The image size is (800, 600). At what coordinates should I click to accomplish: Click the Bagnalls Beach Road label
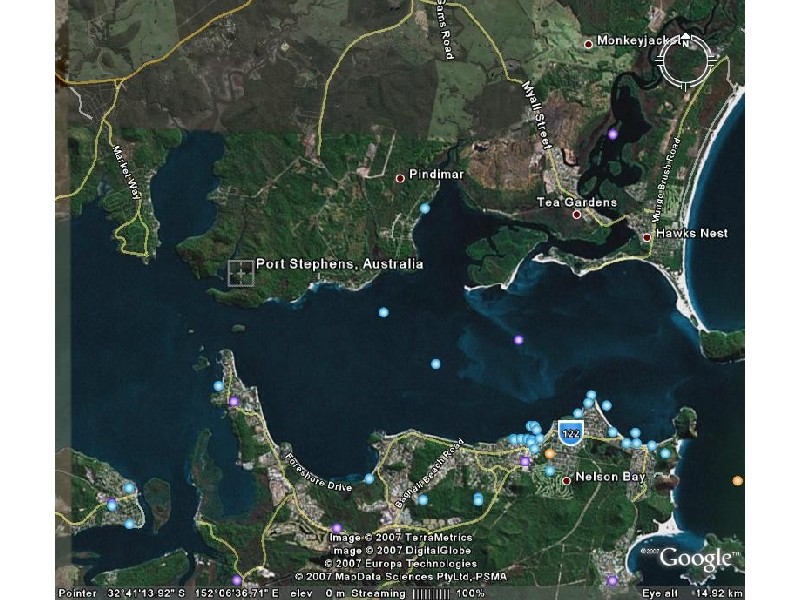click(429, 473)
